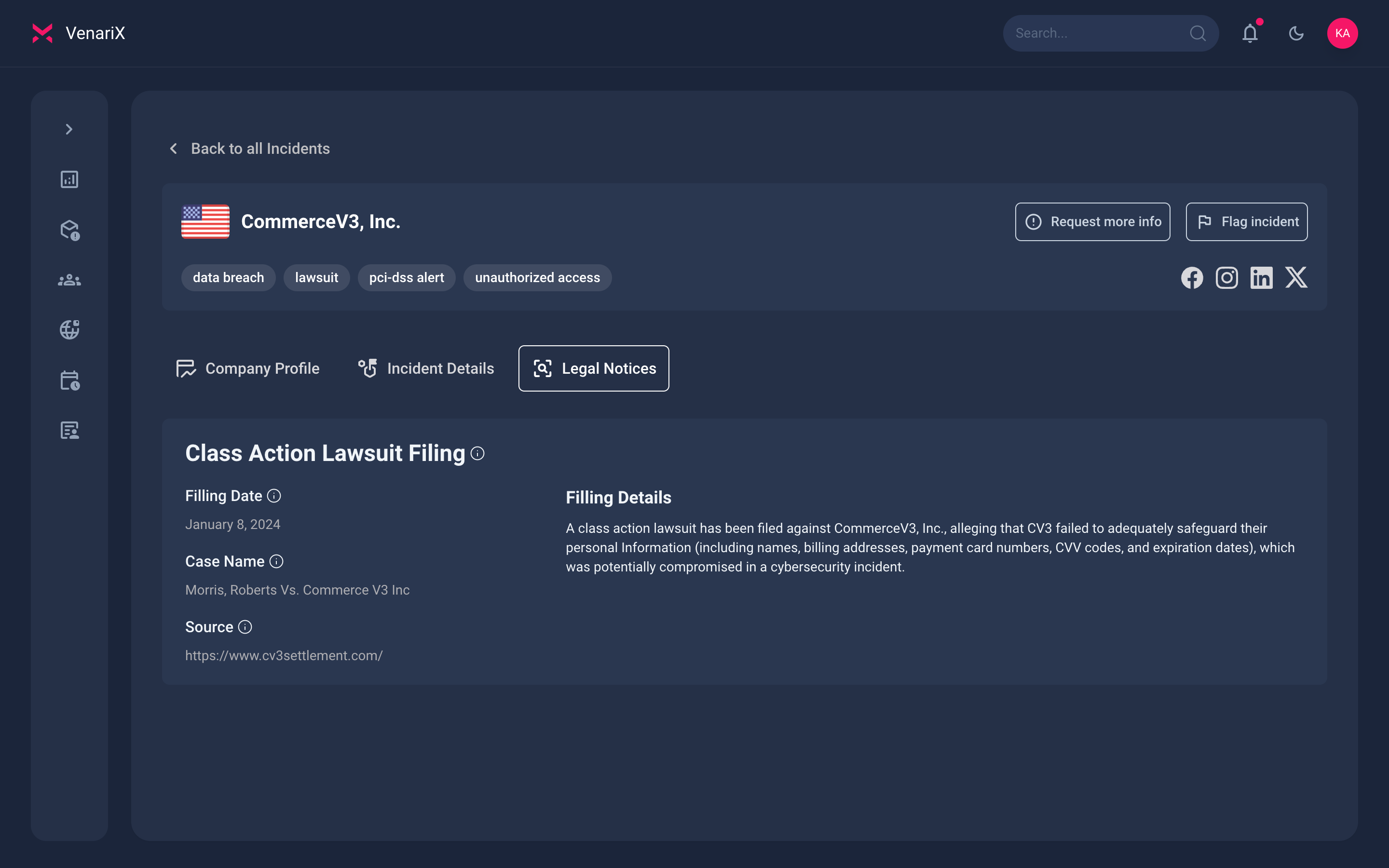Open the package alert sidebar icon

click(69, 230)
